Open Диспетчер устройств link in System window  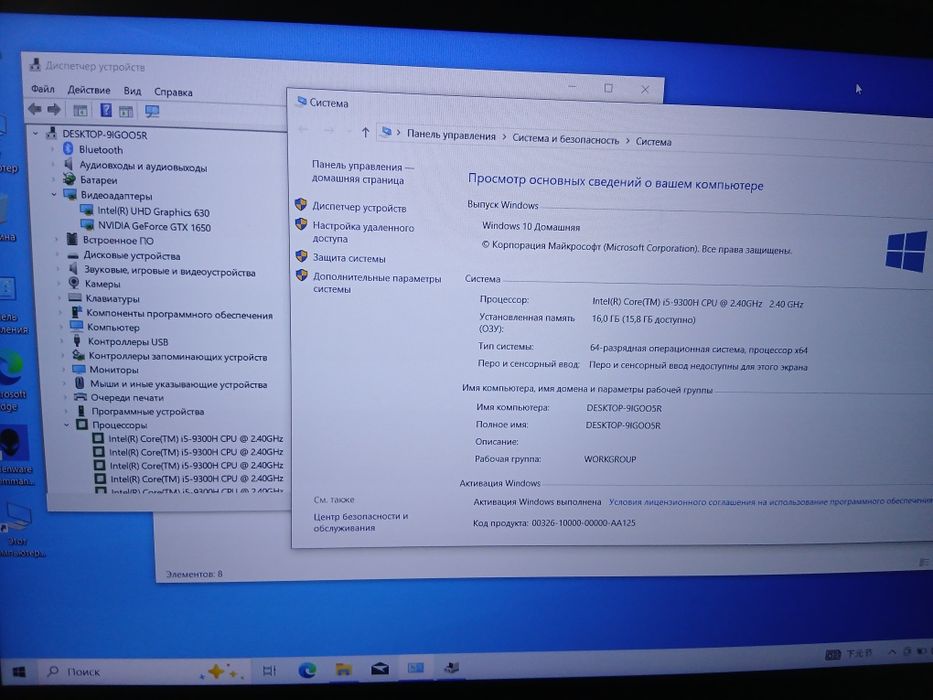[x=359, y=208]
